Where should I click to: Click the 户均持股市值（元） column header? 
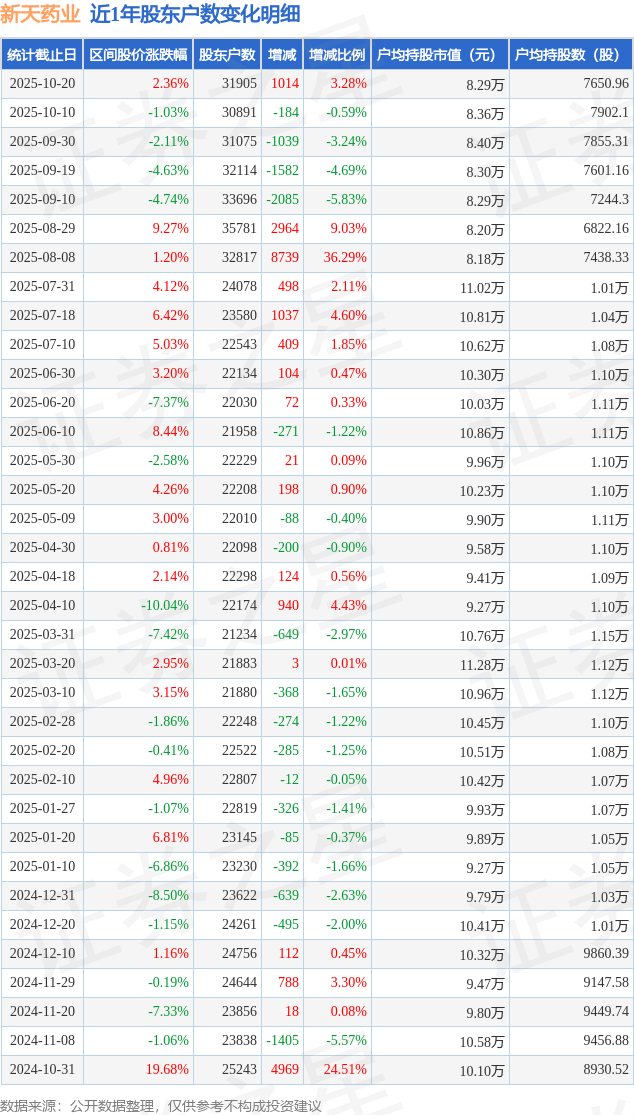(440, 55)
